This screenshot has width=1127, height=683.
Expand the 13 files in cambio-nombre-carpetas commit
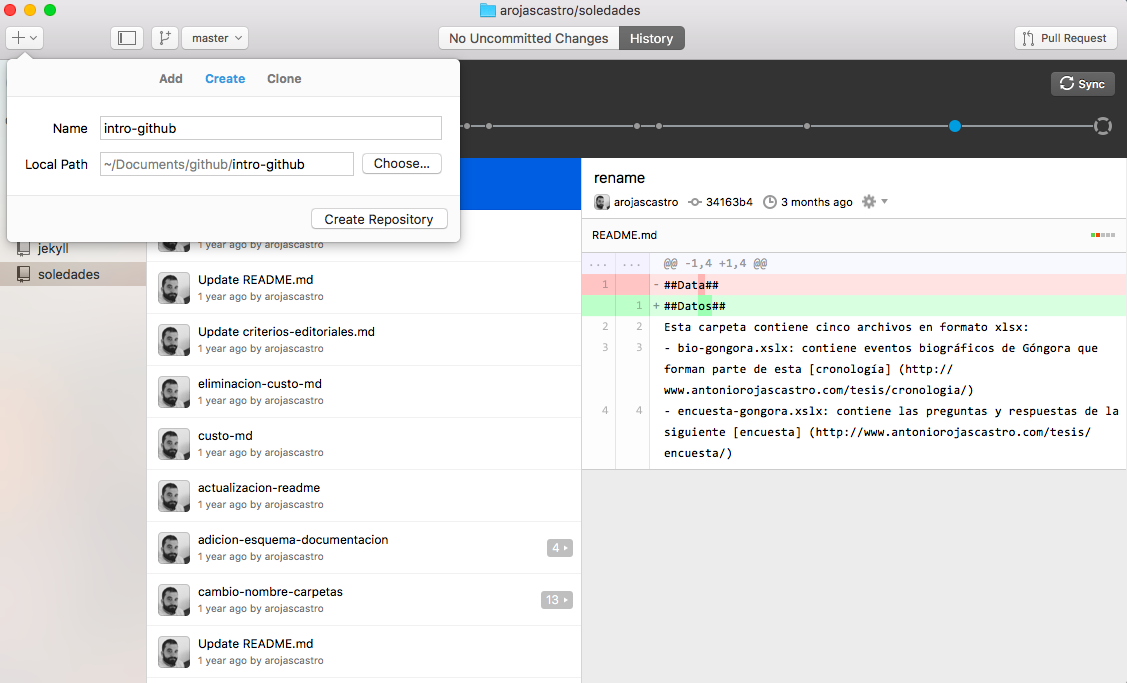click(x=557, y=600)
